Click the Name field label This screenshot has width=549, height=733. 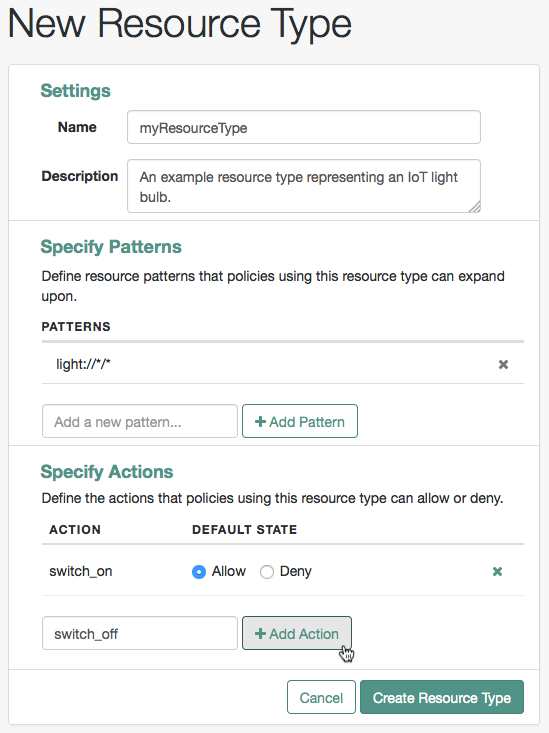[x=77, y=127]
